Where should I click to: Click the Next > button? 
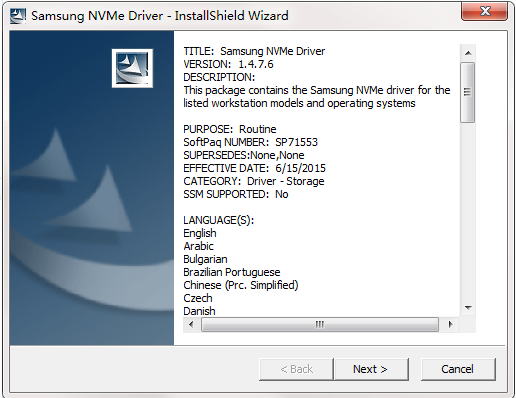(x=371, y=369)
